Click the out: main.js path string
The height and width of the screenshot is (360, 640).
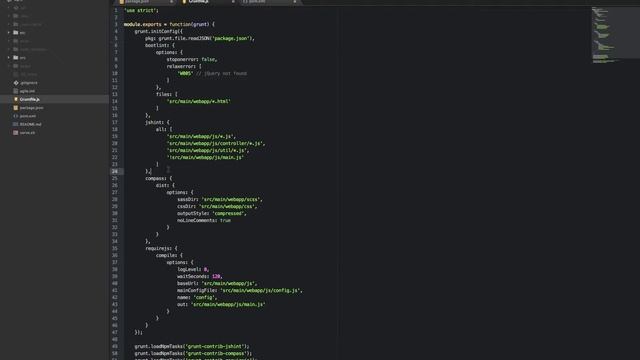pos(228,304)
